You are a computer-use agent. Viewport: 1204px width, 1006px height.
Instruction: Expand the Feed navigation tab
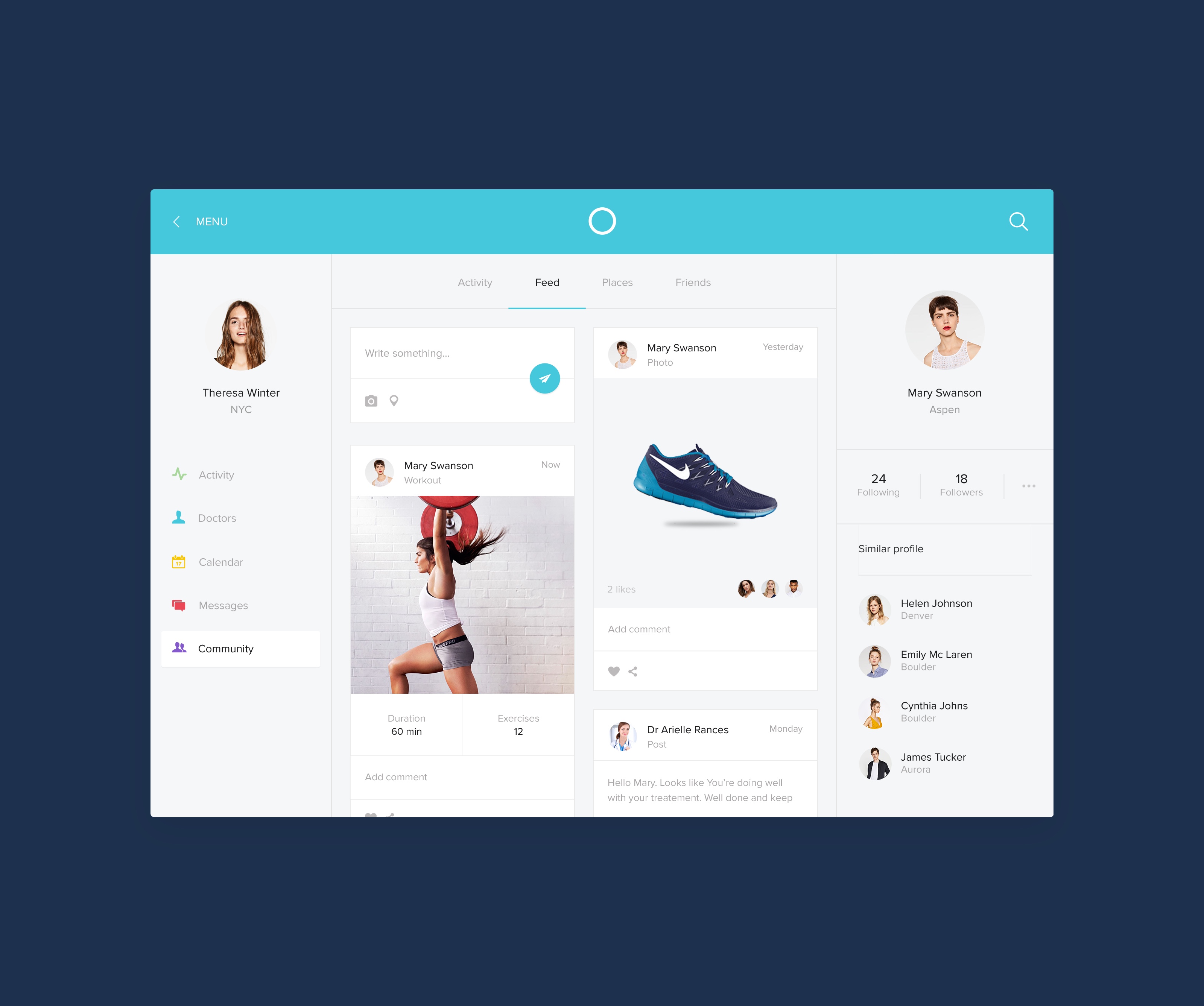(x=547, y=282)
